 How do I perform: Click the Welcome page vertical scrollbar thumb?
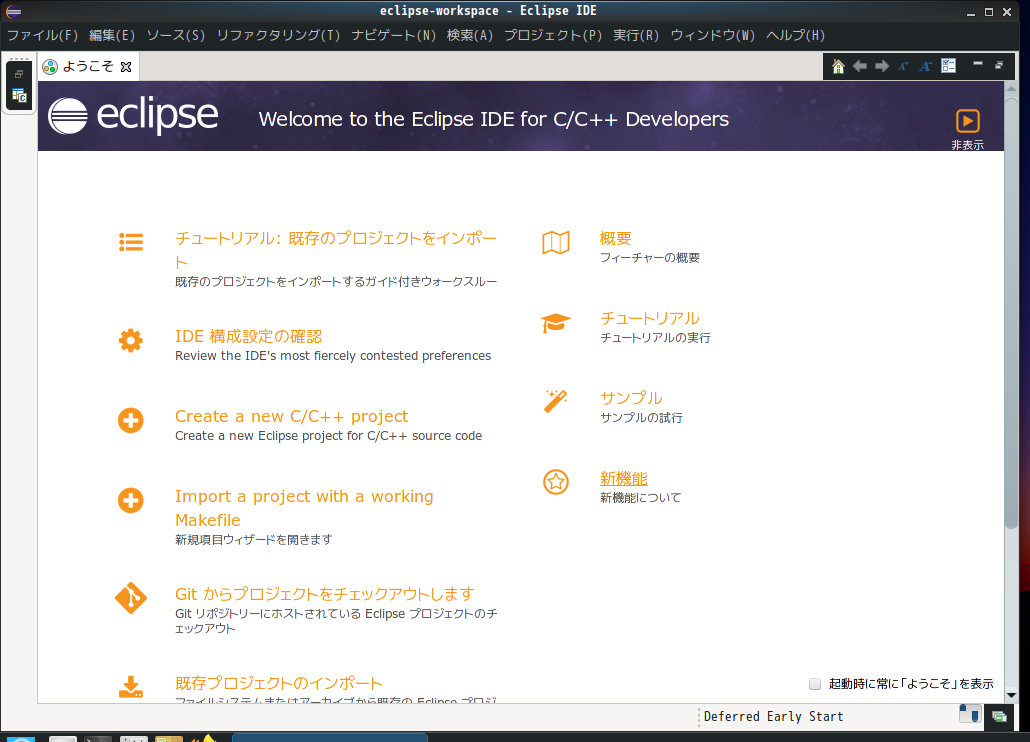coord(1011,312)
